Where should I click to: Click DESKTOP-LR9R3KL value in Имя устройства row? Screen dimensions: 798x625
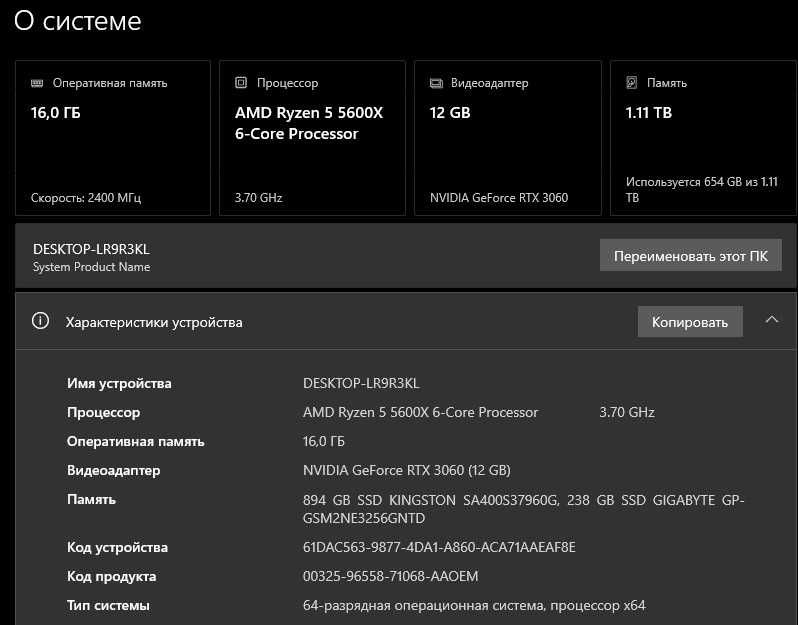[361, 383]
